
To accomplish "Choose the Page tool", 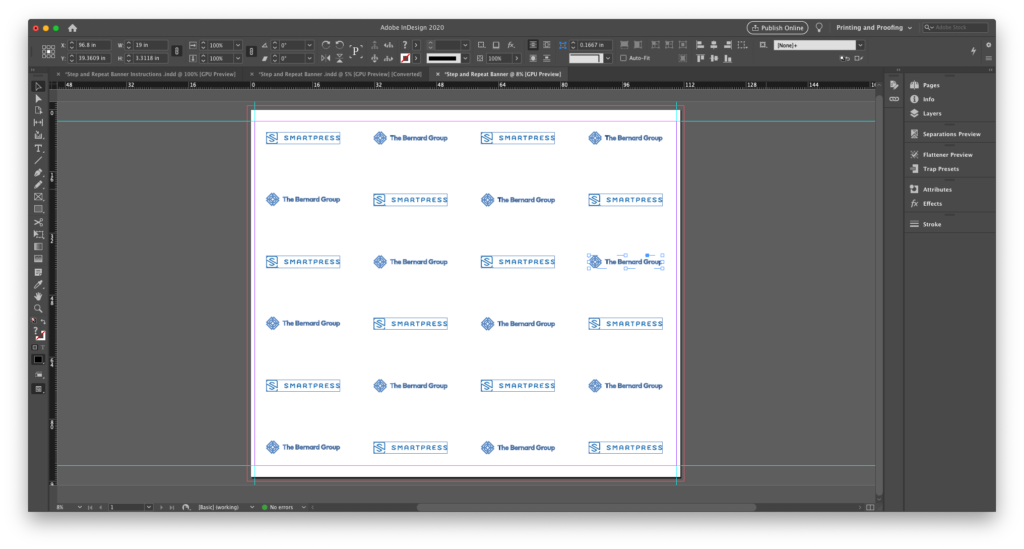I will pos(39,110).
